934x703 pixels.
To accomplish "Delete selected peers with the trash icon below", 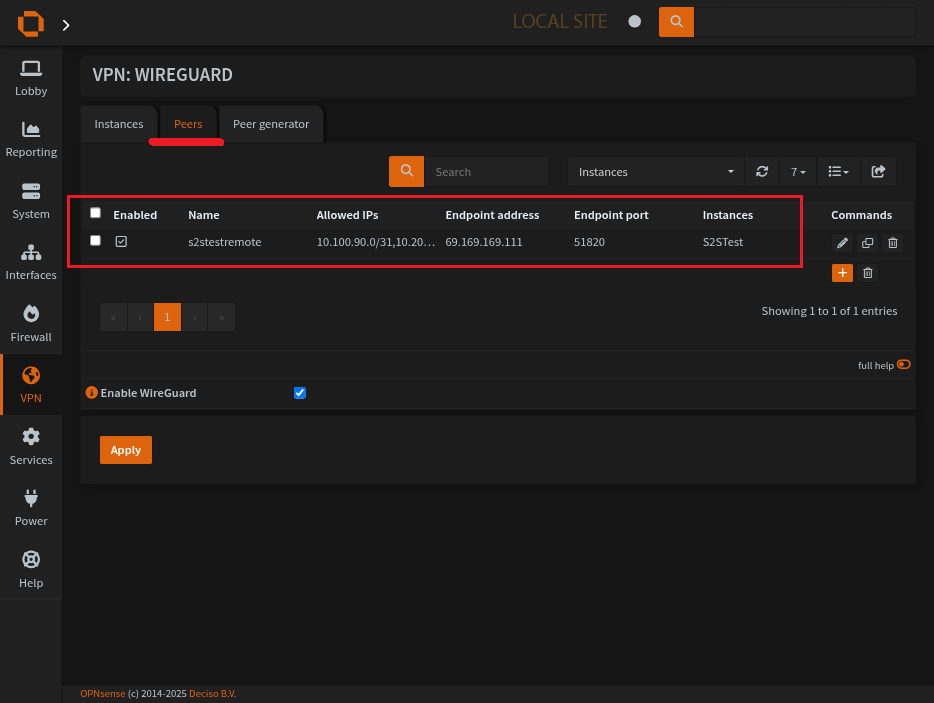I will [868, 273].
